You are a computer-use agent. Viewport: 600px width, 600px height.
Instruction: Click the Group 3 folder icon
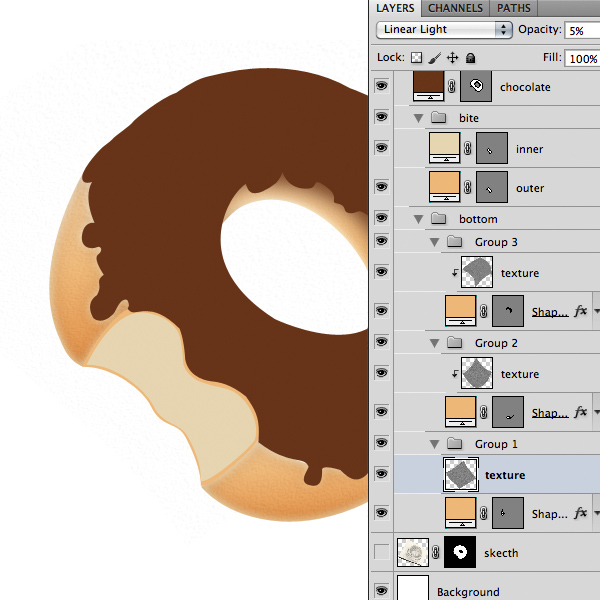tap(455, 241)
